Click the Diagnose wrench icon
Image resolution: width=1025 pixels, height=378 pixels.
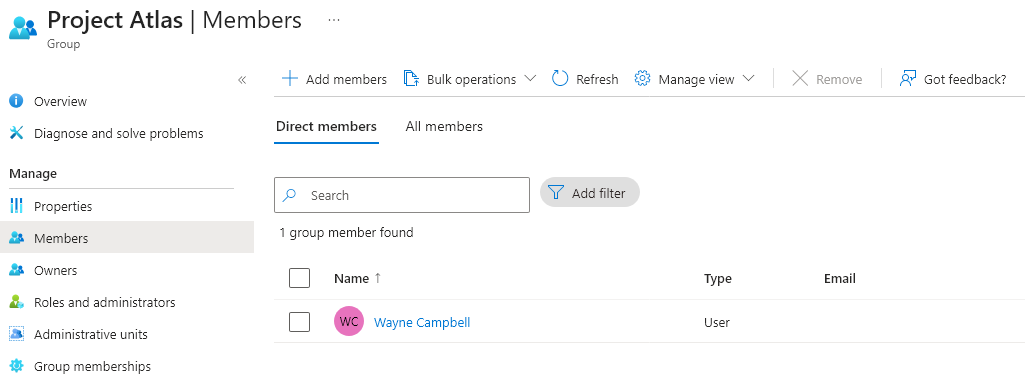[16, 133]
